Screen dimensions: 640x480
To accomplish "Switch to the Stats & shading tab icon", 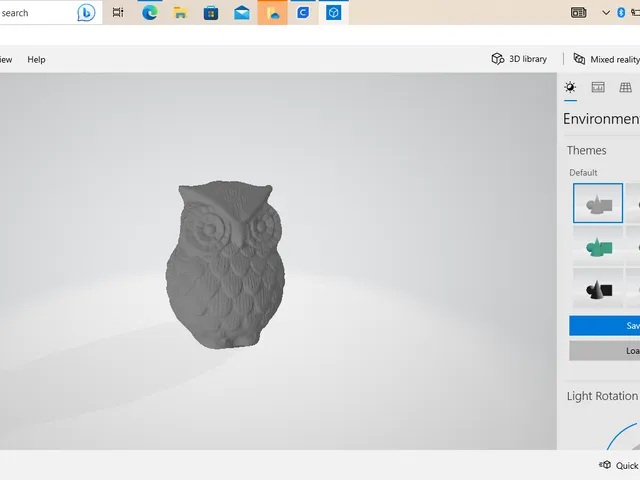I will (598, 87).
